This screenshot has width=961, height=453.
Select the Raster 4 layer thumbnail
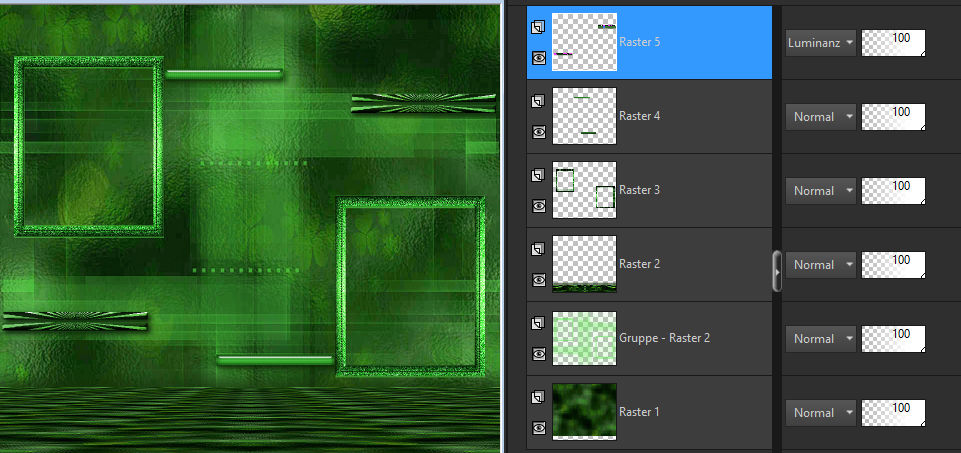point(584,116)
